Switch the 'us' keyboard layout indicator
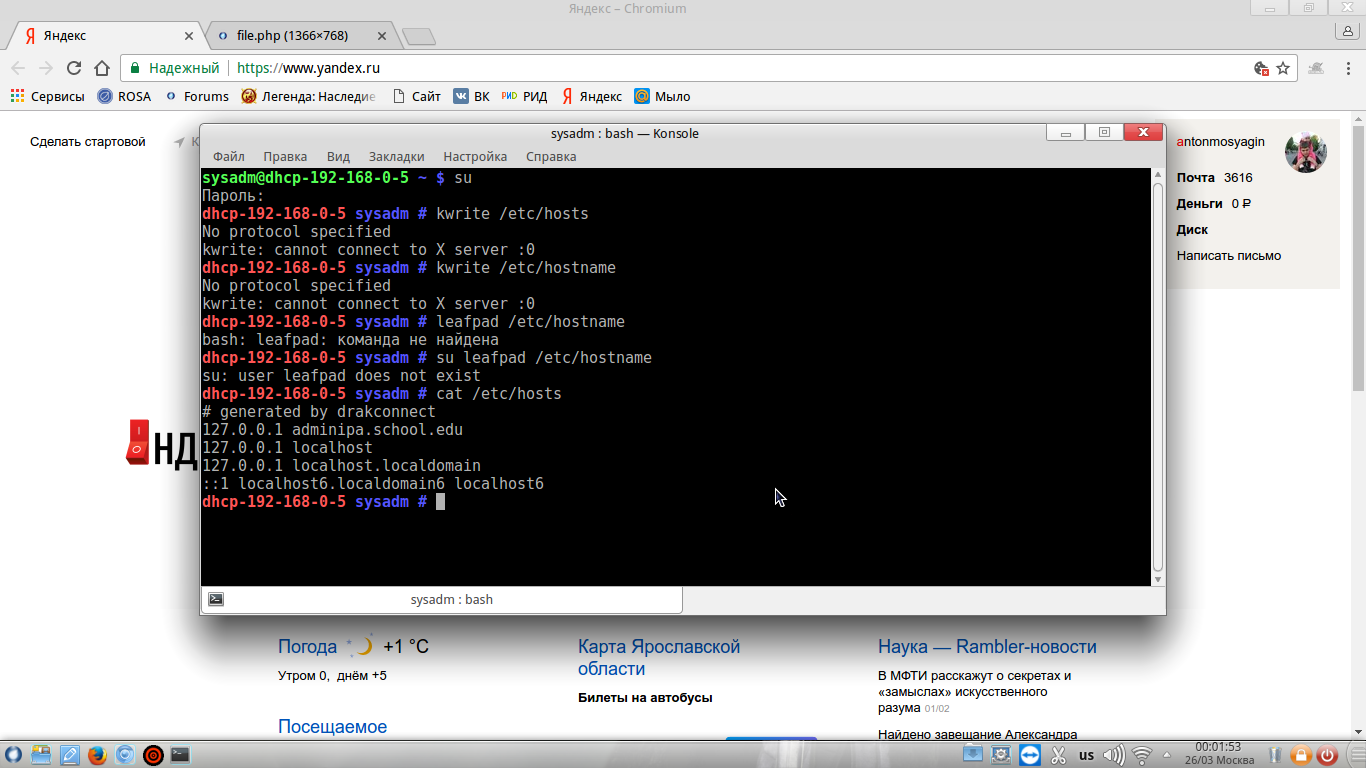 [1087, 756]
